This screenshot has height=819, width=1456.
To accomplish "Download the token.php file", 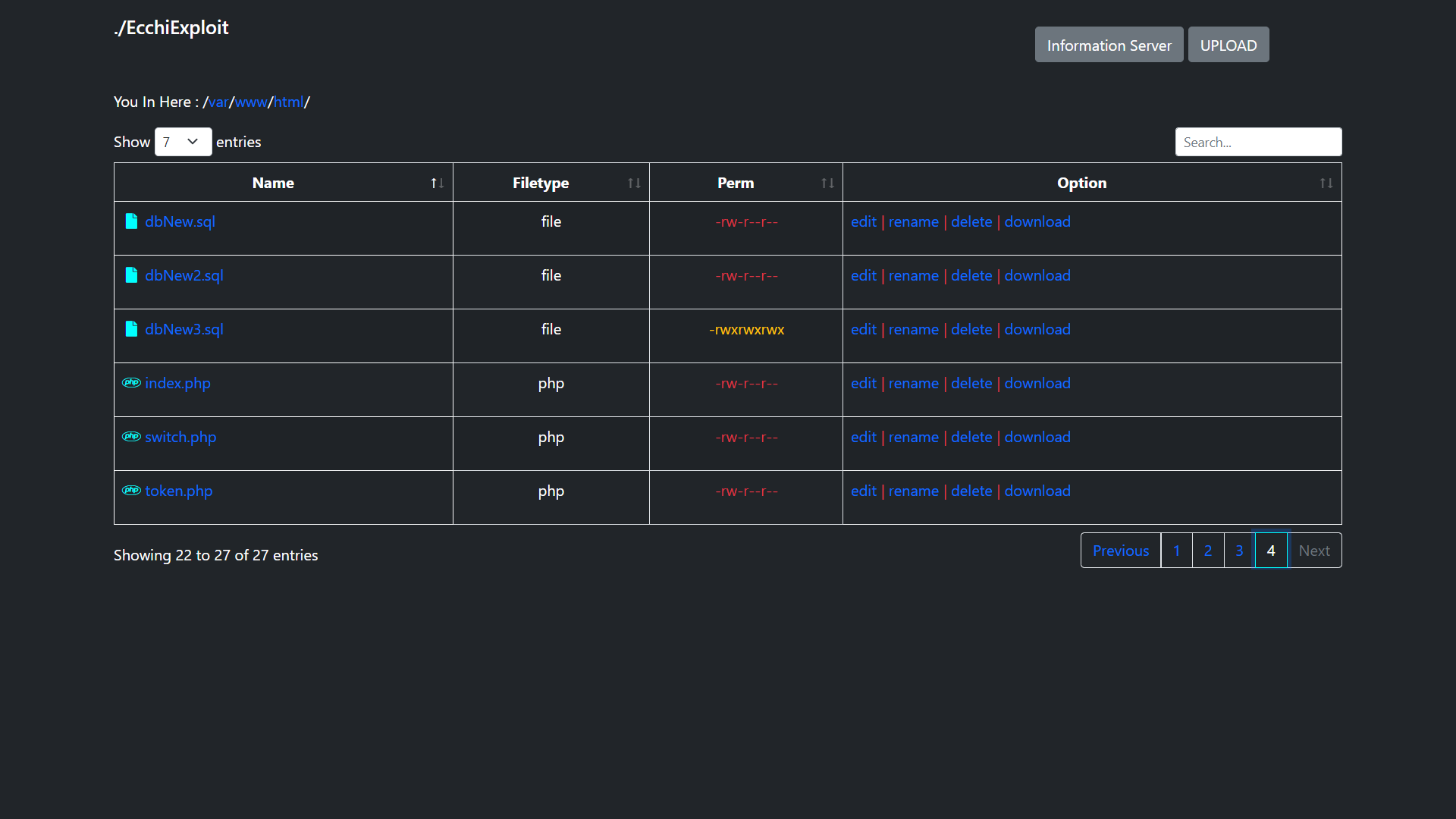I will pos(1037,491).
